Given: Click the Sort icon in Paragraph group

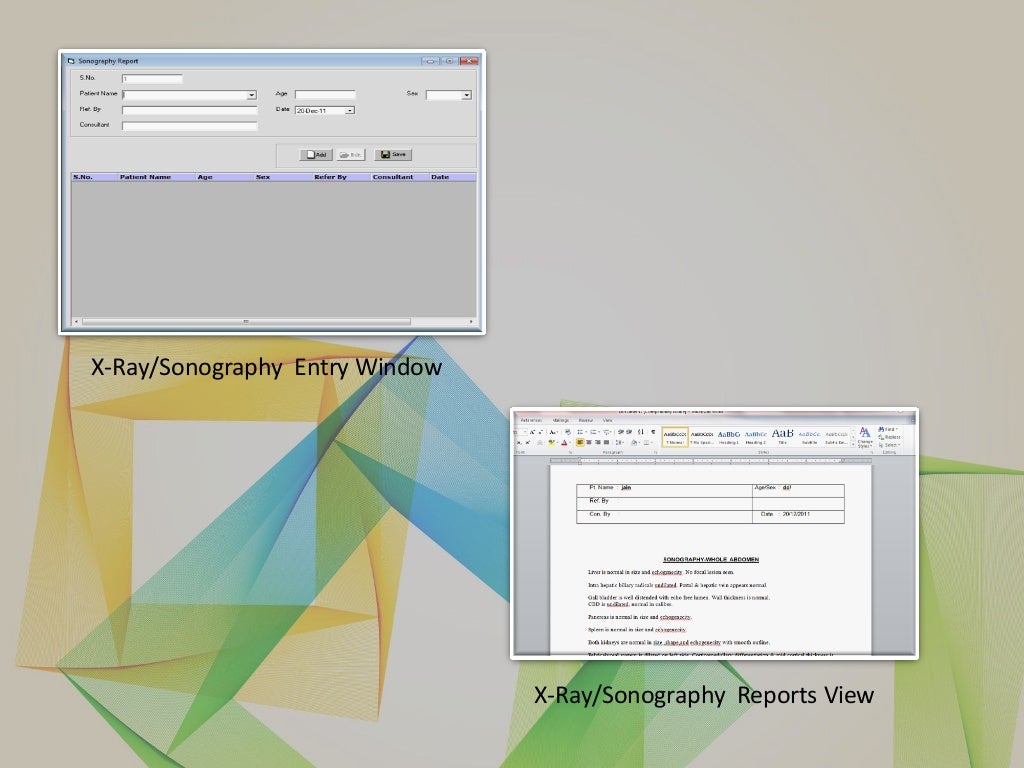Looking at the screenshot, I should point(641,432).
